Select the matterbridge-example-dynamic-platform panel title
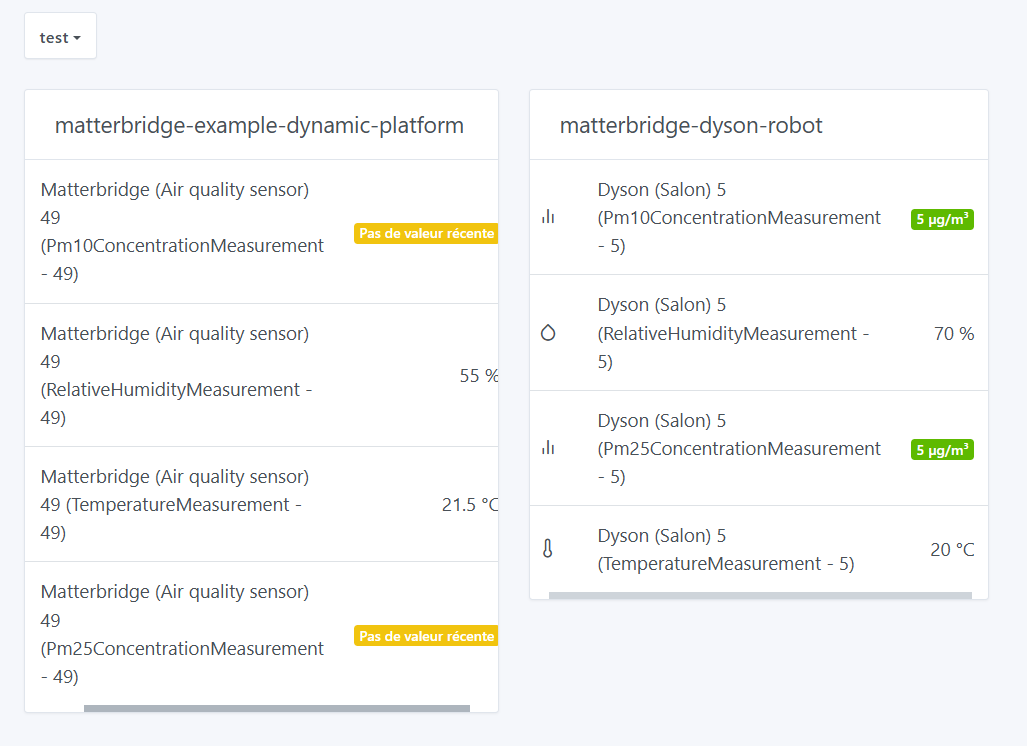This screenshot has width=1027, height=746. pyautogui.click(x=259, y=125)
